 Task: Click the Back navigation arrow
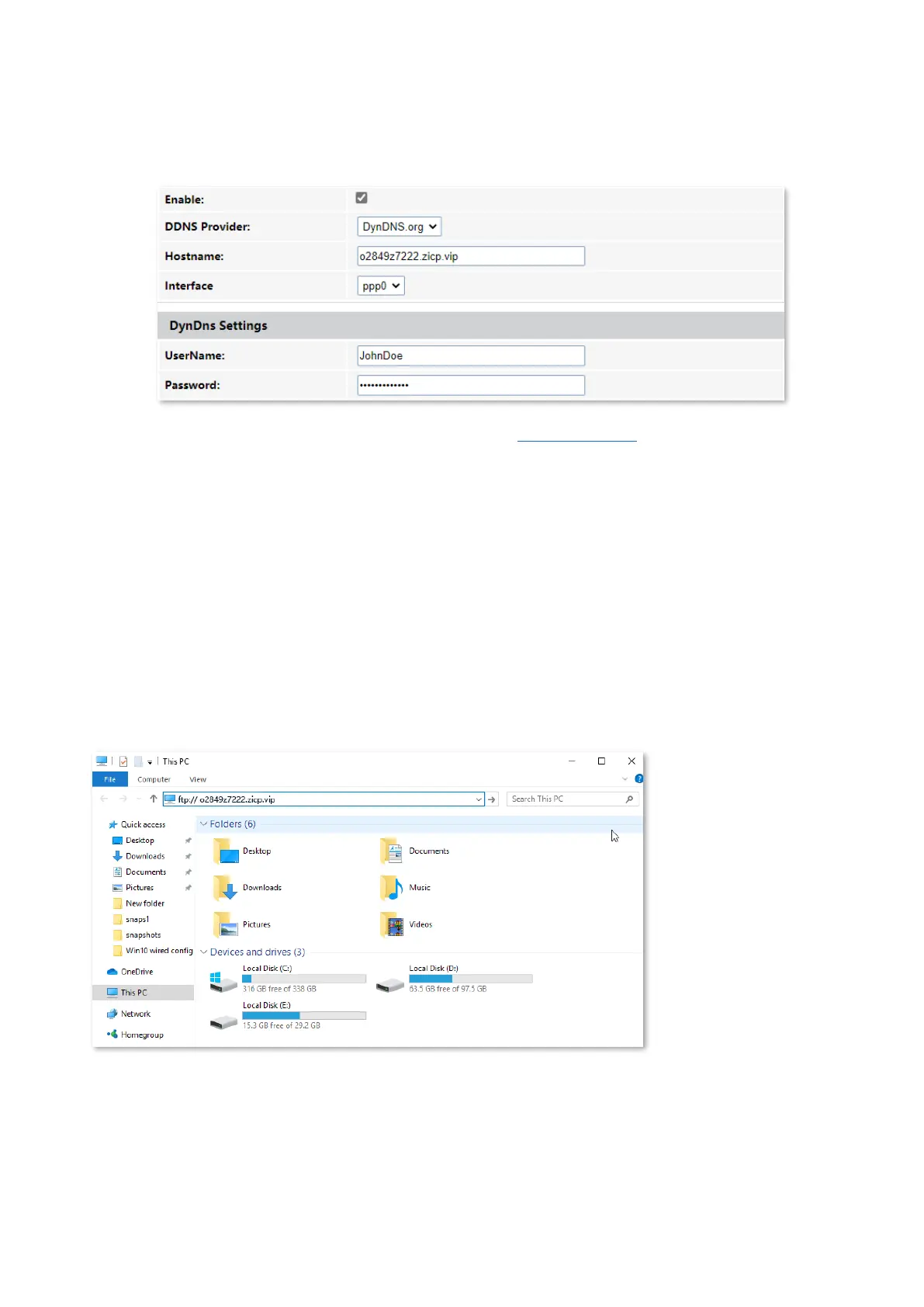104,799
